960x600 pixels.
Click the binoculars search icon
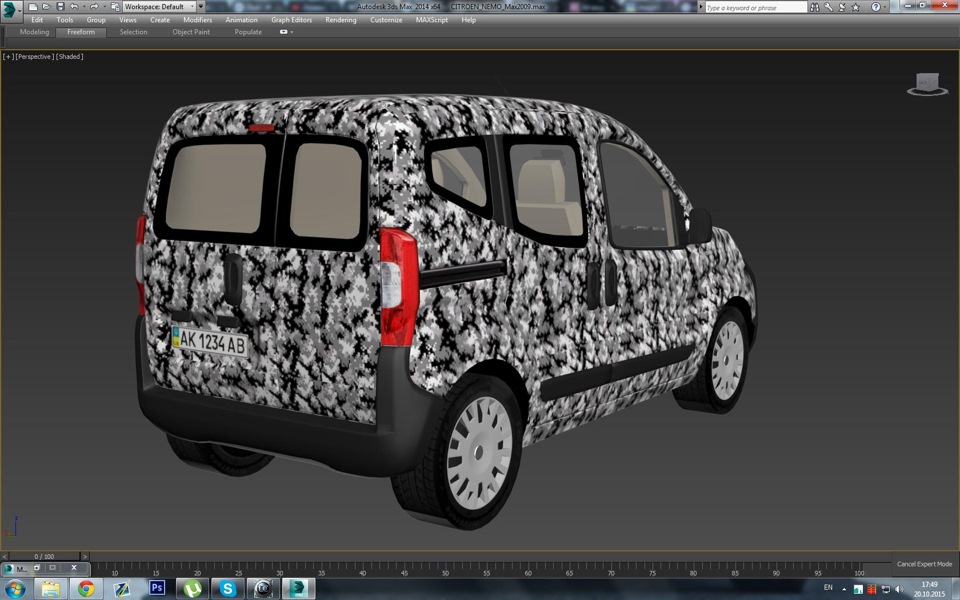click(x=814, y=7)
